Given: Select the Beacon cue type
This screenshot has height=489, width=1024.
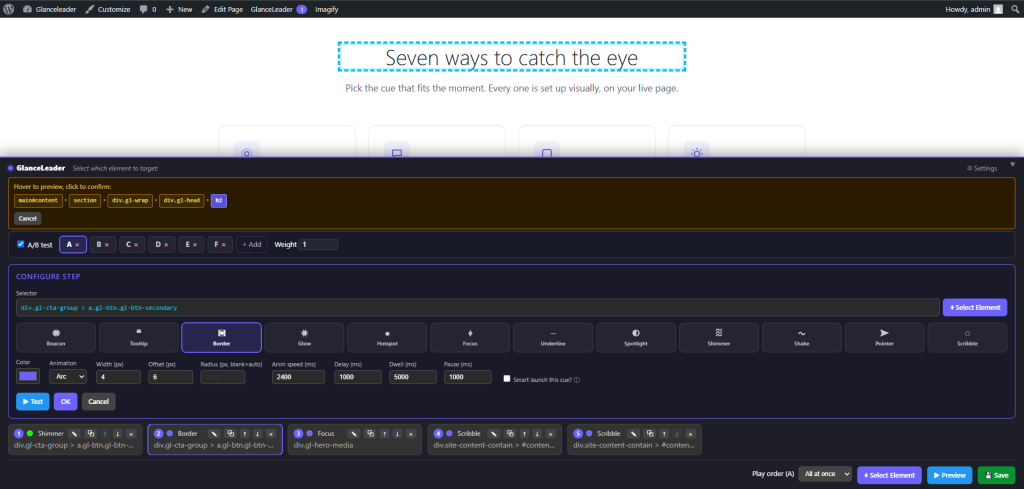Looking at the screenshot, I should 56,338.
